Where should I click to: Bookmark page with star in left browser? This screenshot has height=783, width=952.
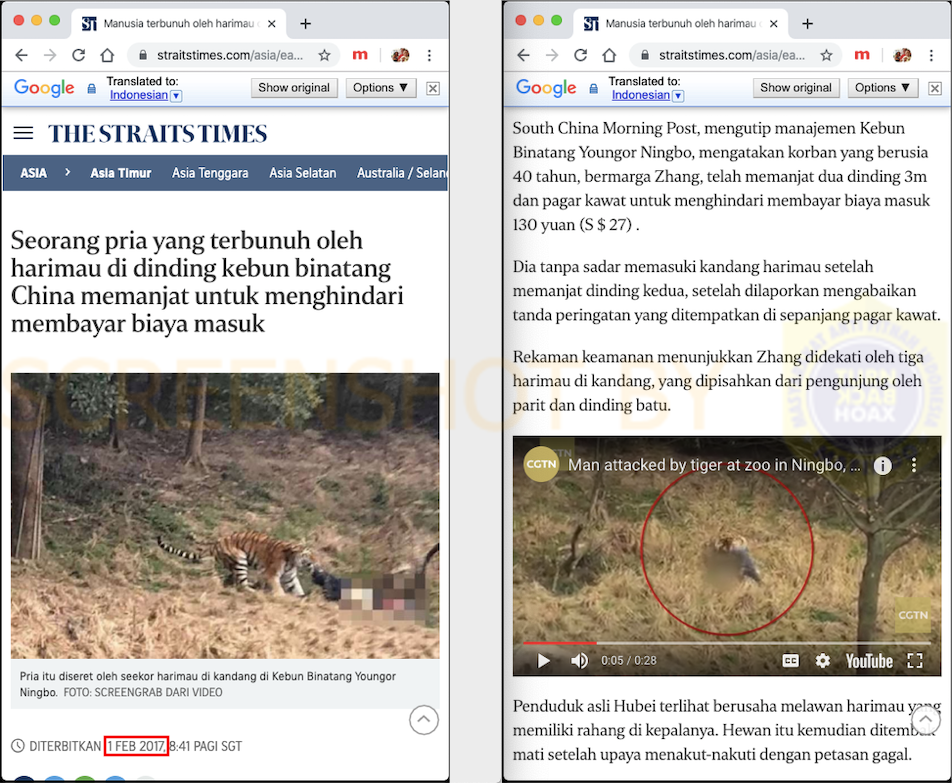click(x=324, y=55)
